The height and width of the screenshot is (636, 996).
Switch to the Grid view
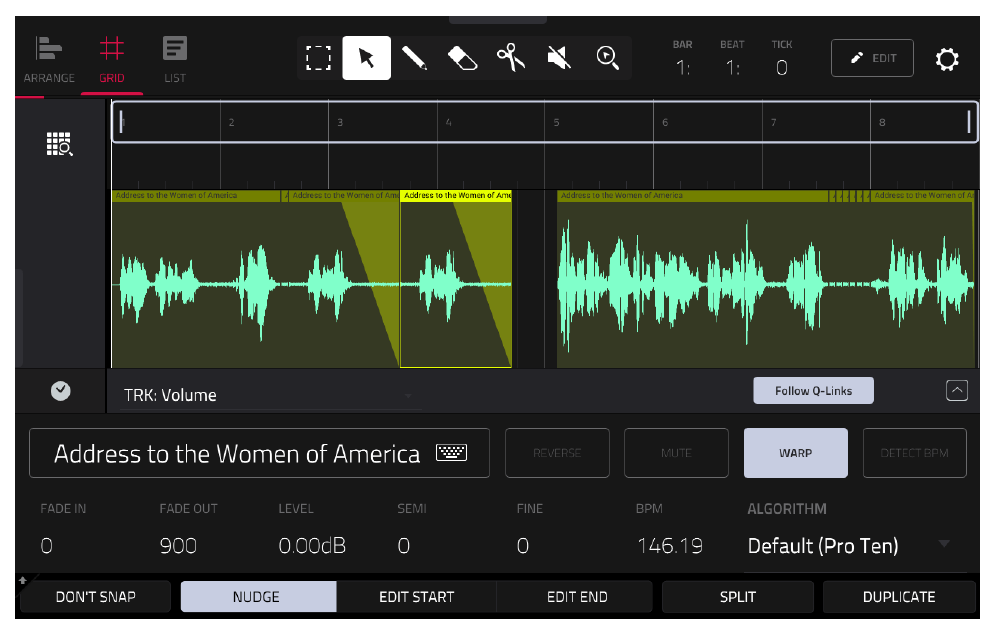point(112,60)
